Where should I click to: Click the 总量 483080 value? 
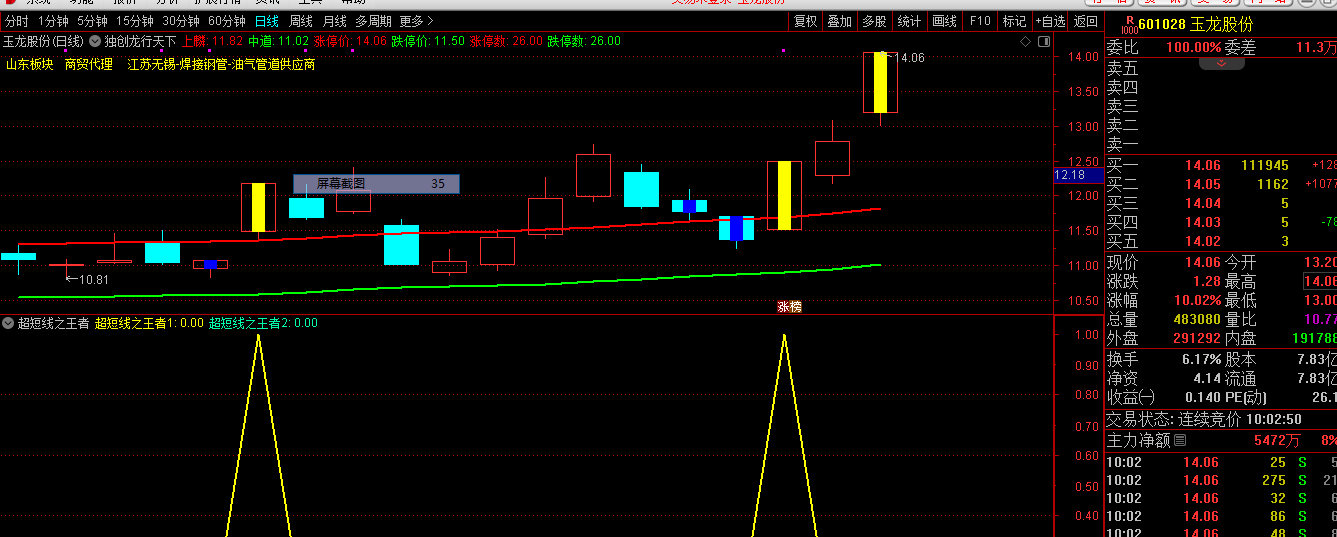[1197, 319]
